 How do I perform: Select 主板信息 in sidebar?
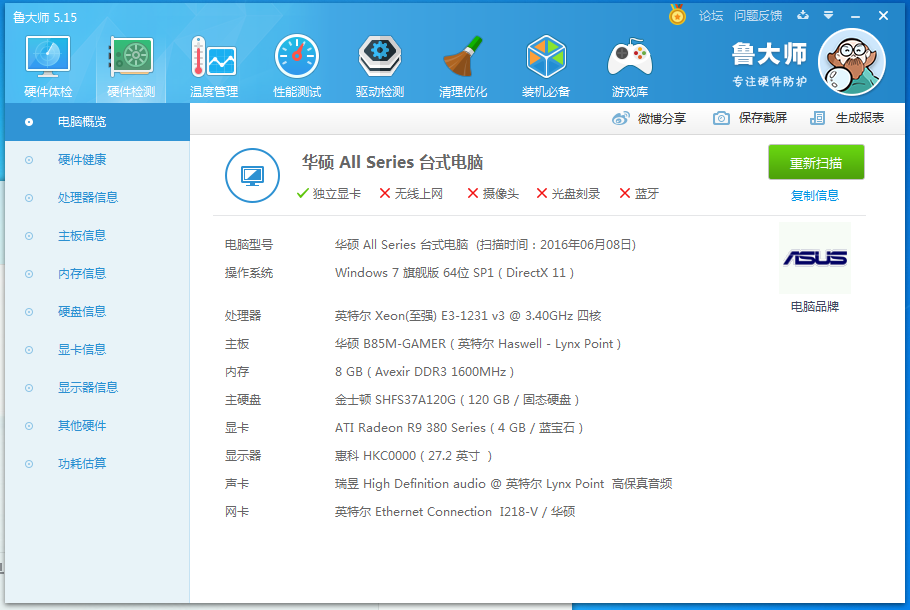click(98, 236)
